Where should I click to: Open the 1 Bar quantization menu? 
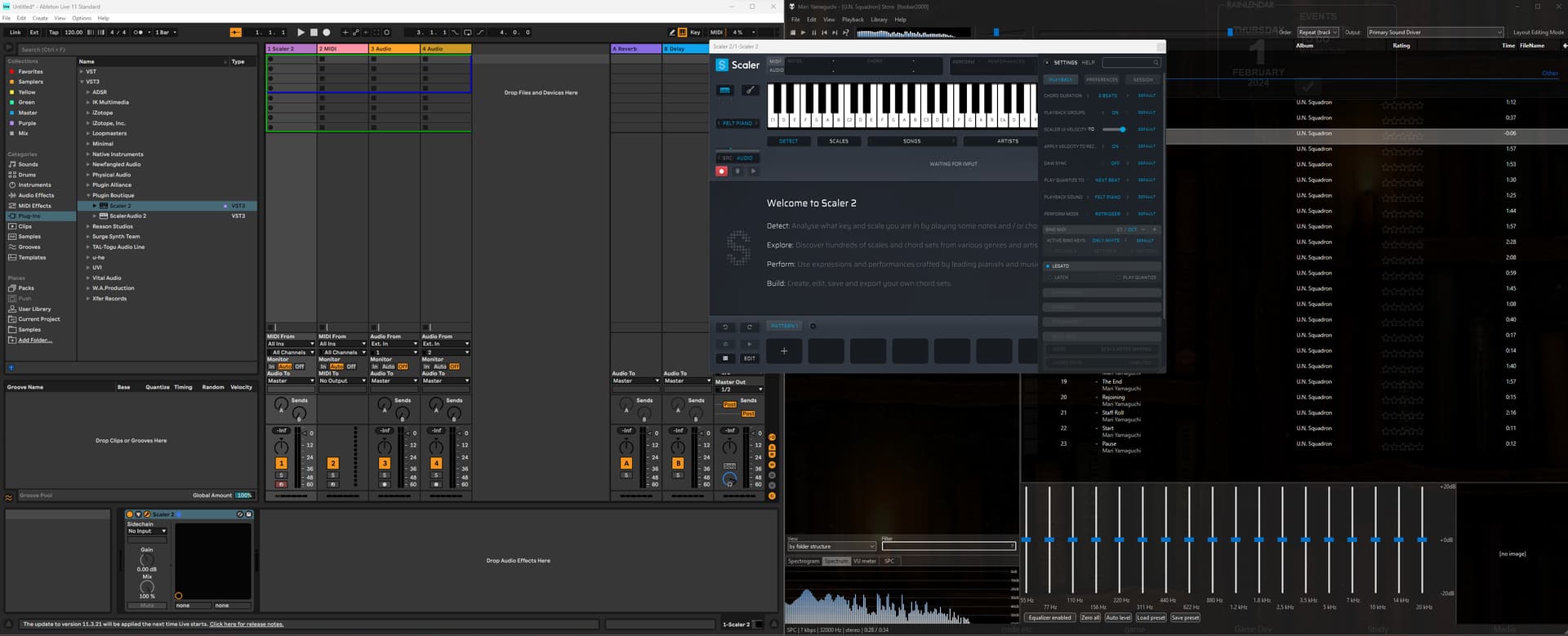pyautogui.click(x=165, y=33)
